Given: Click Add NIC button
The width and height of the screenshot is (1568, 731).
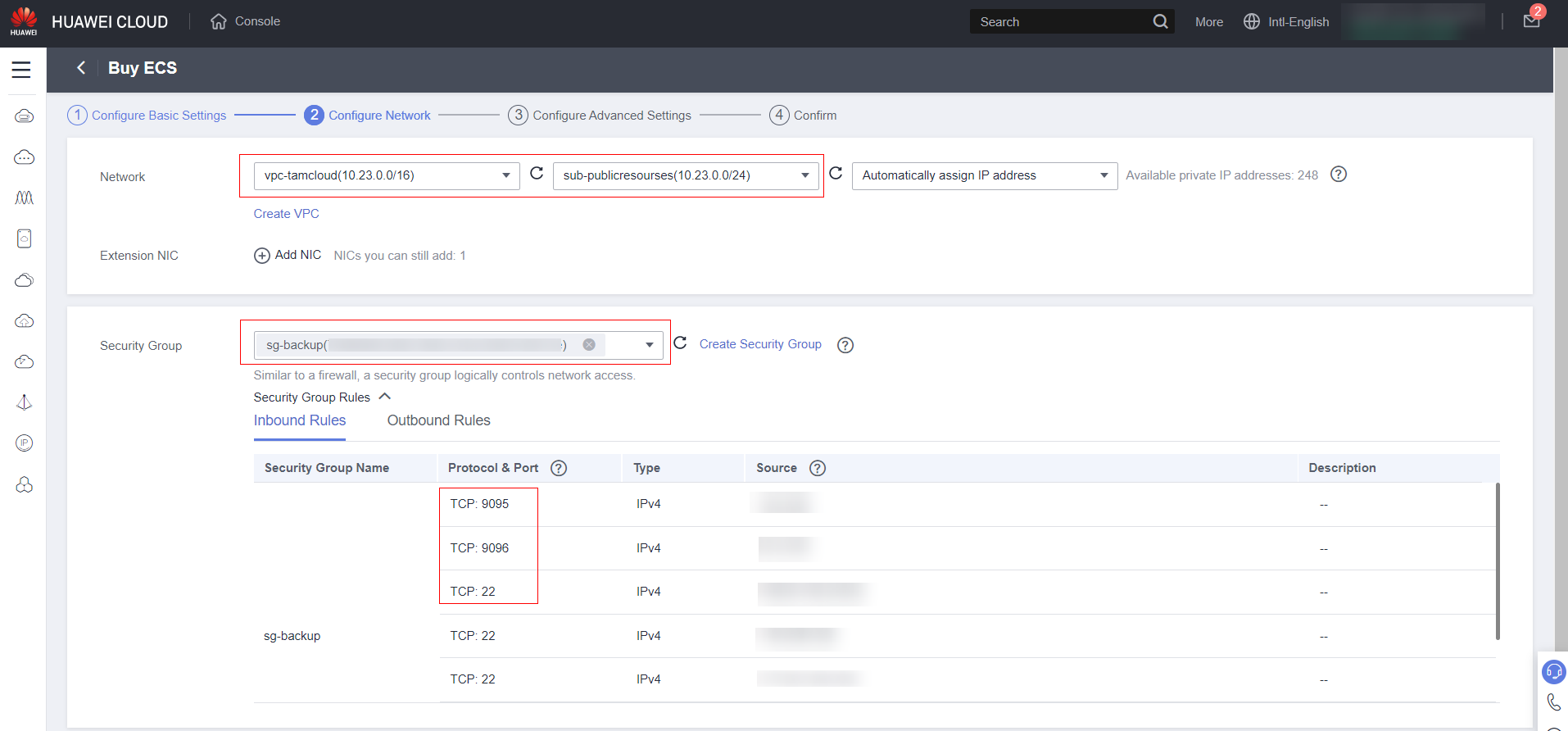Looking at the screenshot, I should (x=288, y=255).
